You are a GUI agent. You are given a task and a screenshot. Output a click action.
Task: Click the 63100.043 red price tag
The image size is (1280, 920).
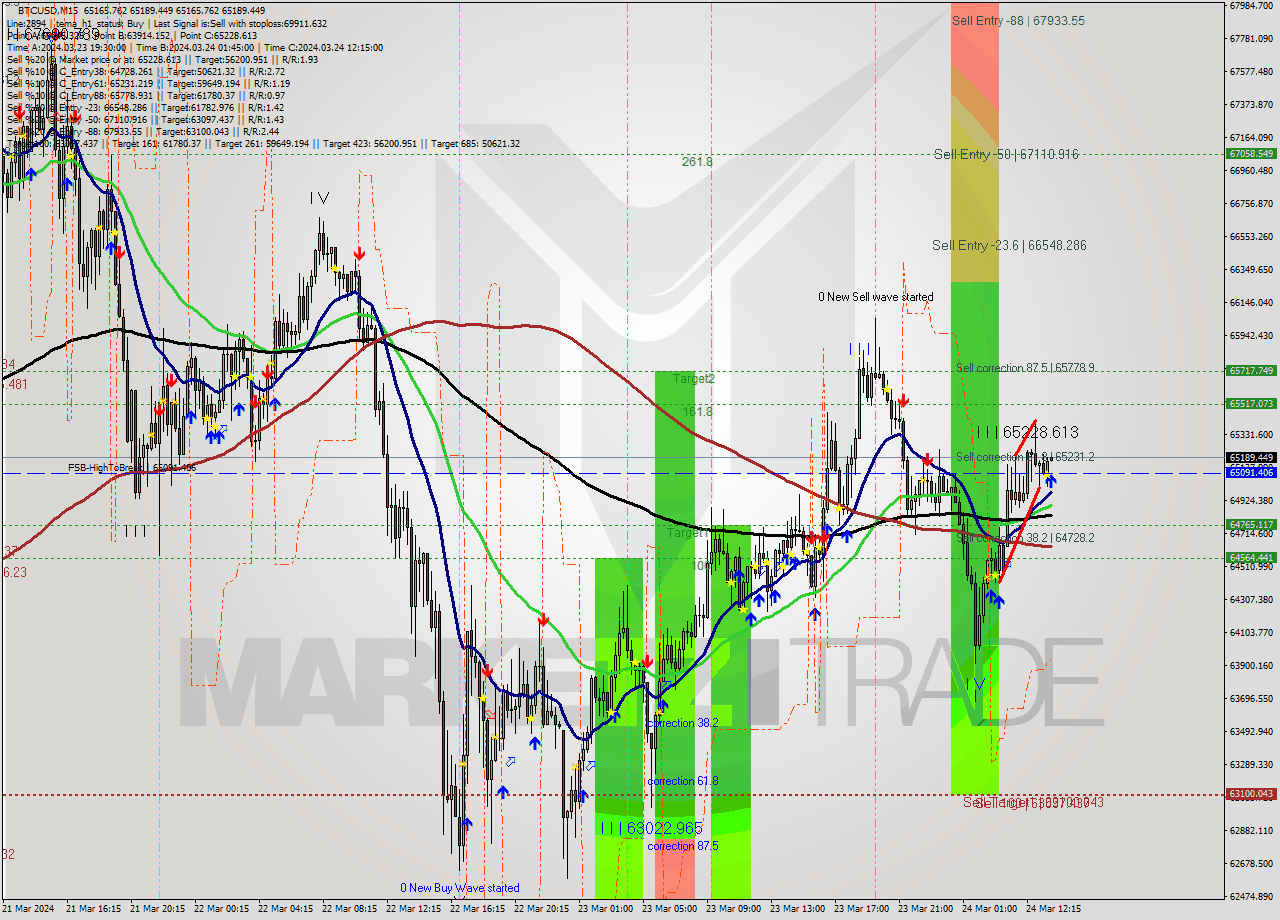click(1250, 794)
